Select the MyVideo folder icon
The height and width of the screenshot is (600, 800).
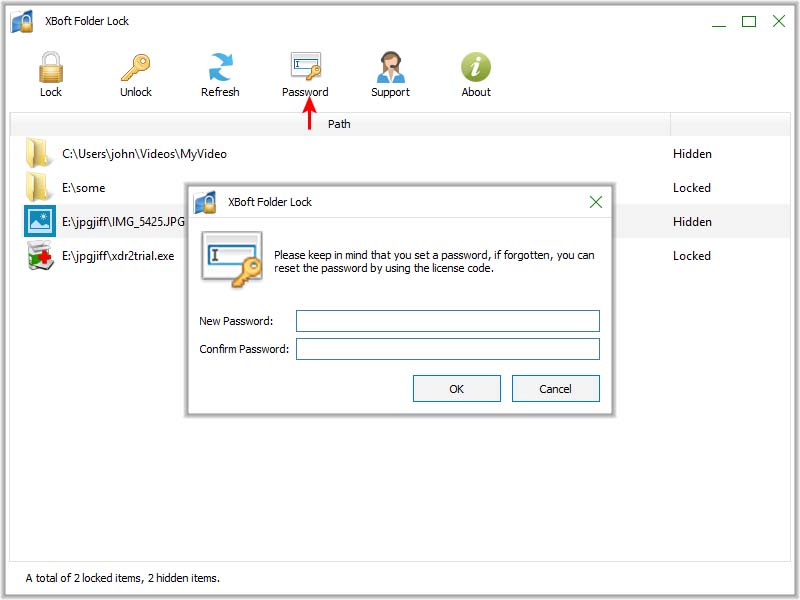point(39,153)
